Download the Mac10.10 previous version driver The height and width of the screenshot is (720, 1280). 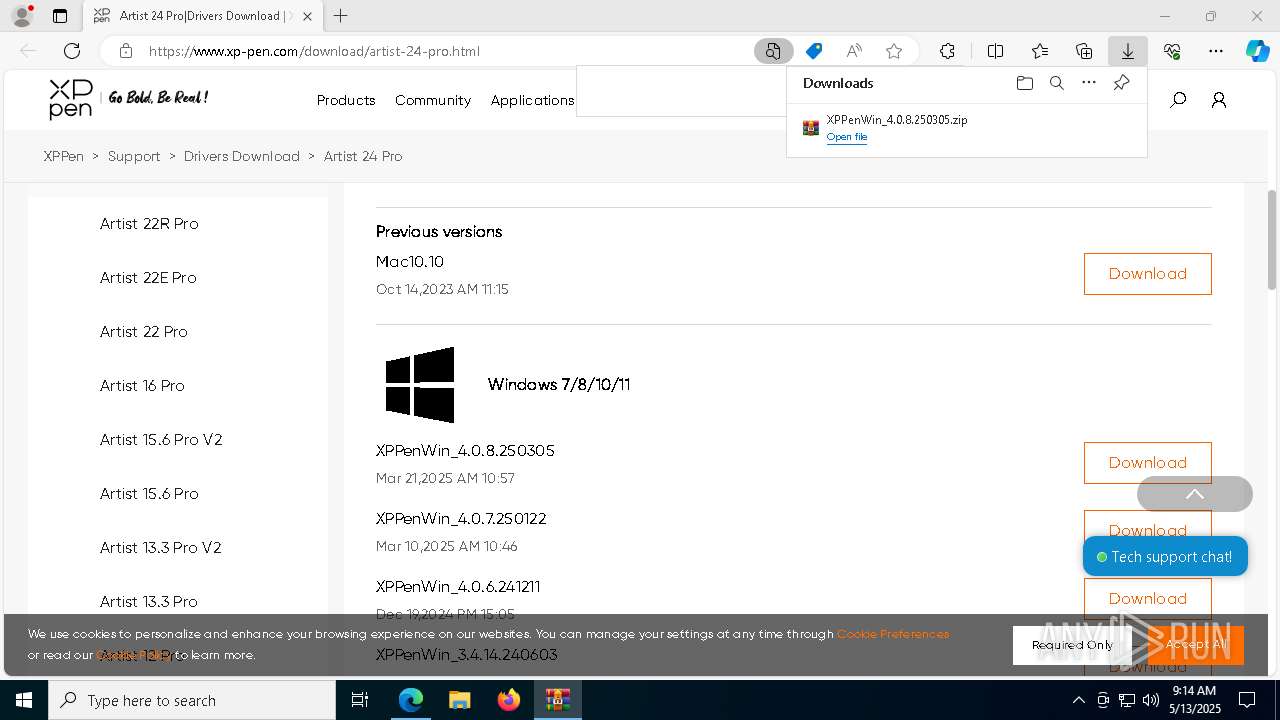coord(1147,274)
